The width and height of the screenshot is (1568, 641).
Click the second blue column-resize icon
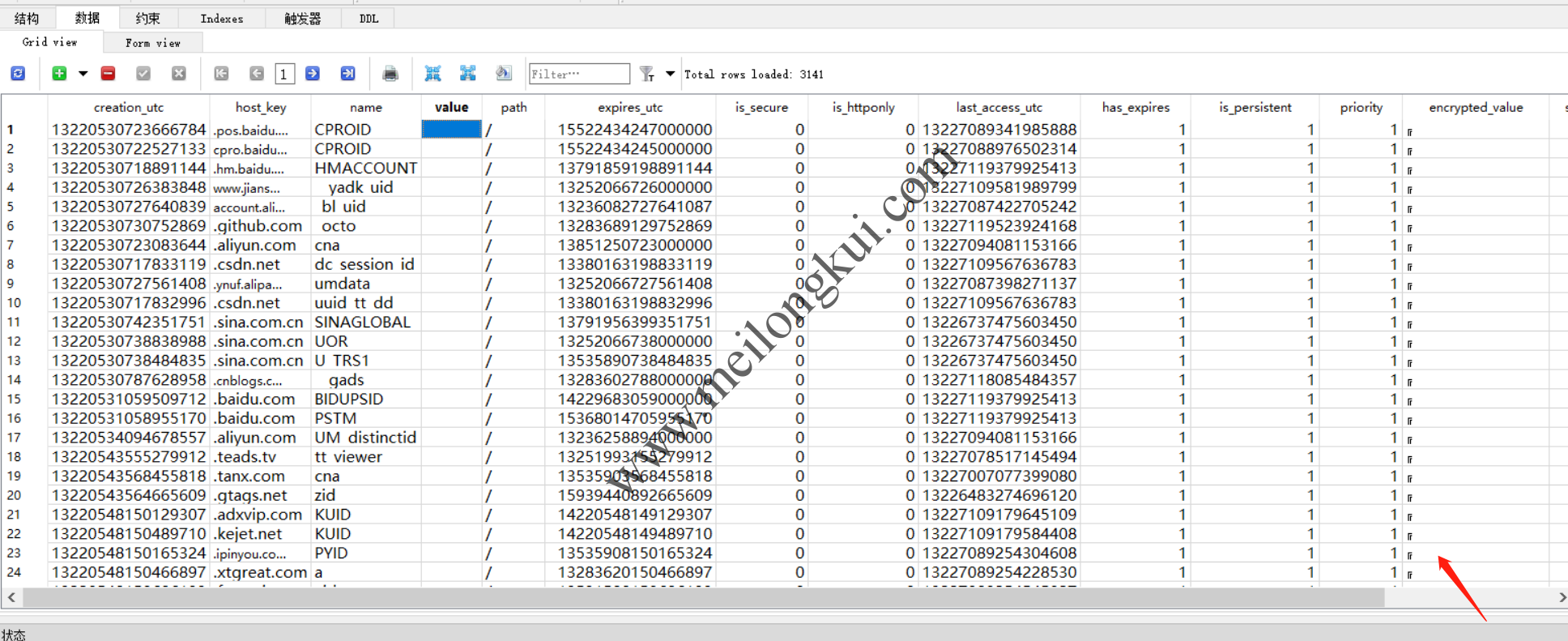point(468,74)
